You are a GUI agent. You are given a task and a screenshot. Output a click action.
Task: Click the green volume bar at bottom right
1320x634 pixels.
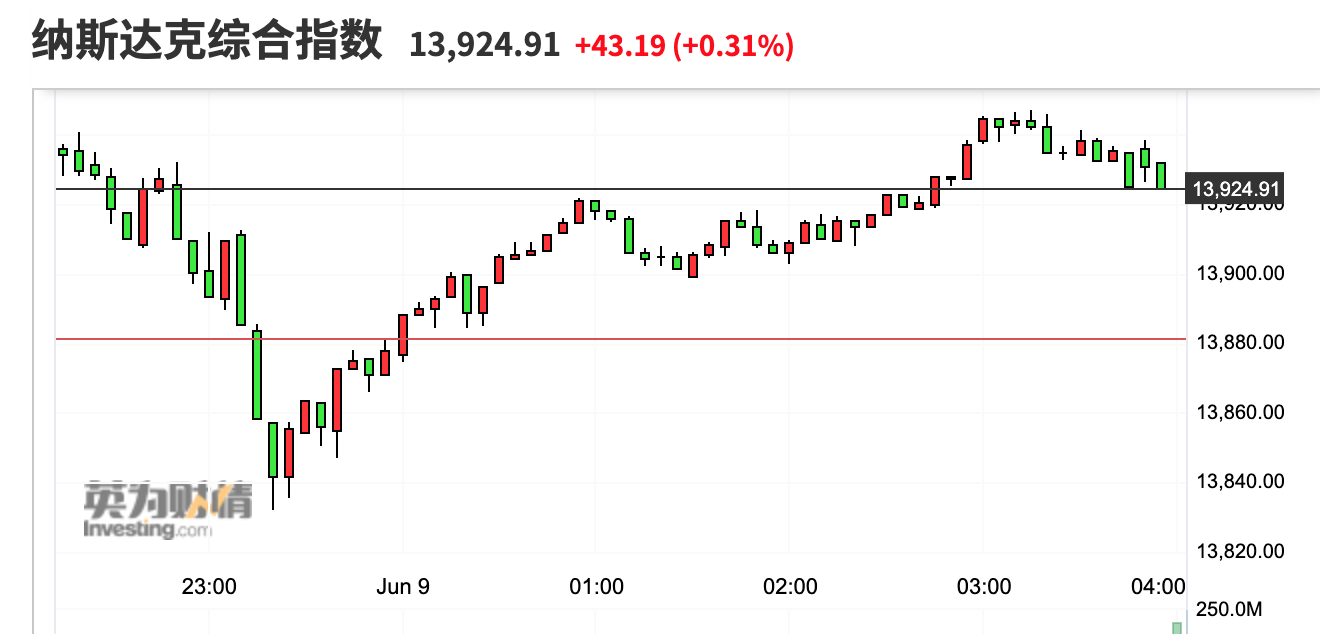[x=1177, y=627]
